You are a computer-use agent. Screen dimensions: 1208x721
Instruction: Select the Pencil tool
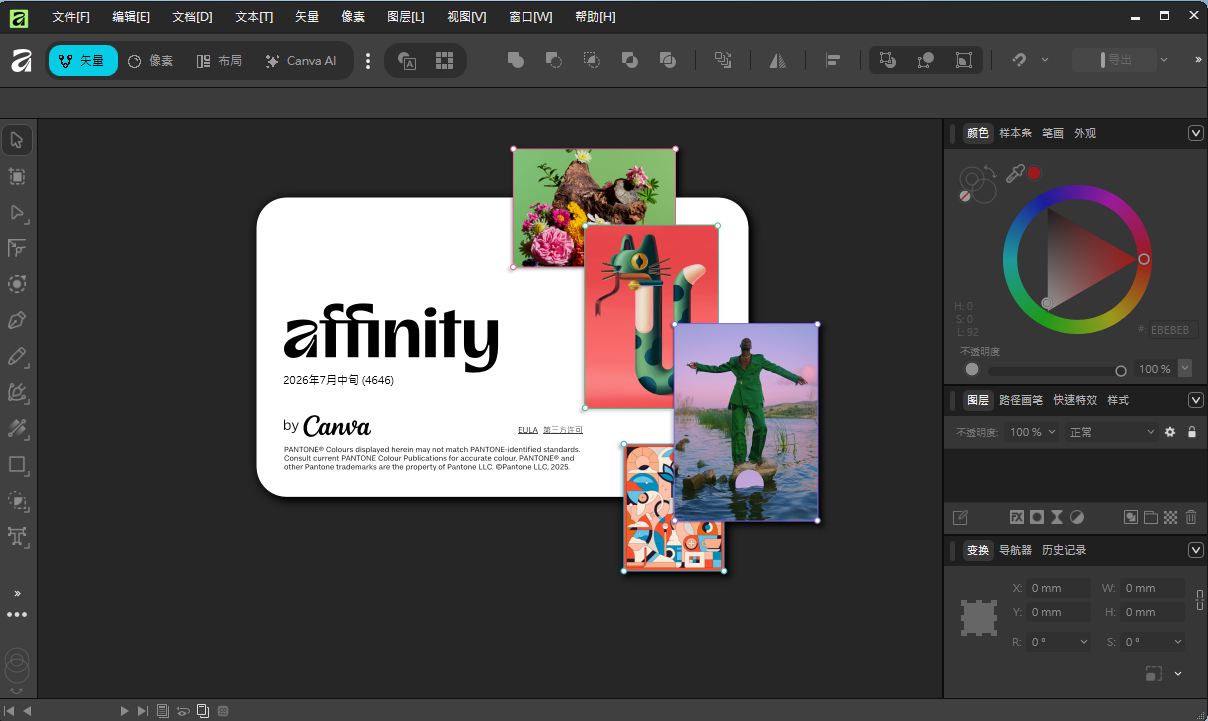(x=17, y=357)
